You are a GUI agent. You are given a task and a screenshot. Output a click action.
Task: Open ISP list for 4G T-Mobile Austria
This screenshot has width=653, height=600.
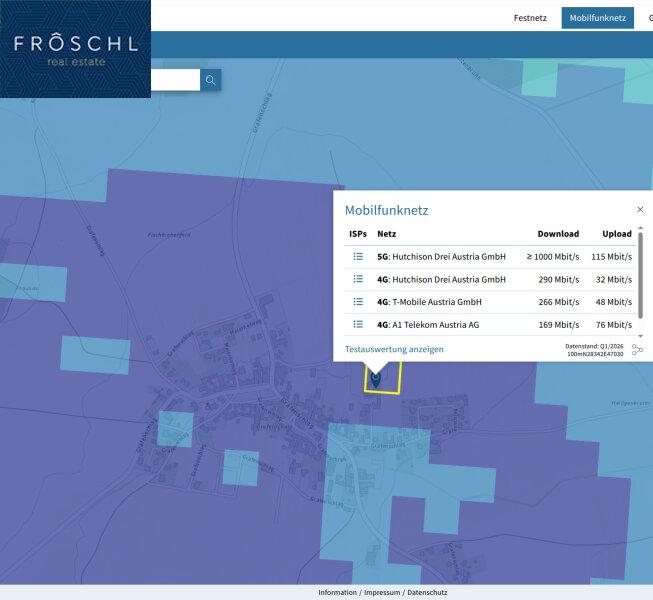click(358, 301)
